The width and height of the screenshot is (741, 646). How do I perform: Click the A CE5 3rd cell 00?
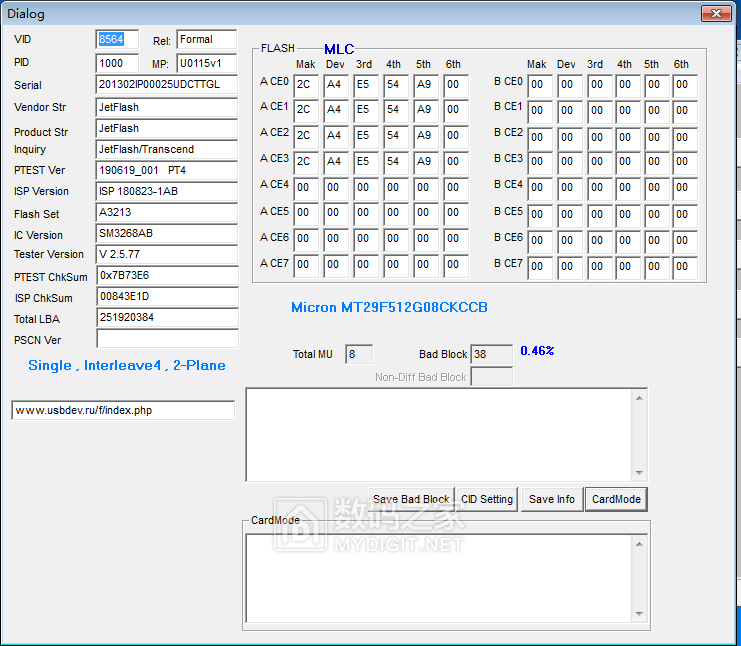366,214
